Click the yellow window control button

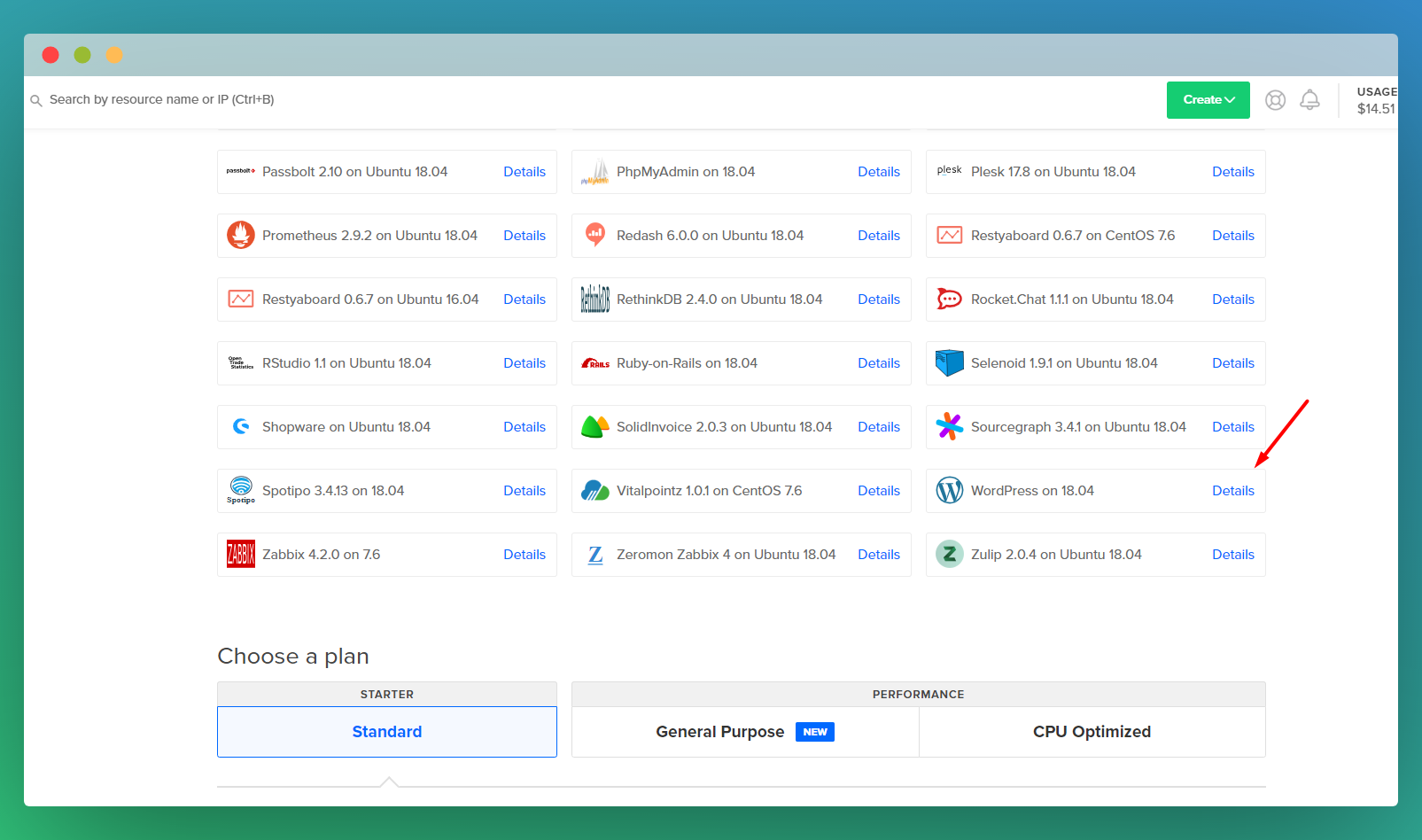113,55
